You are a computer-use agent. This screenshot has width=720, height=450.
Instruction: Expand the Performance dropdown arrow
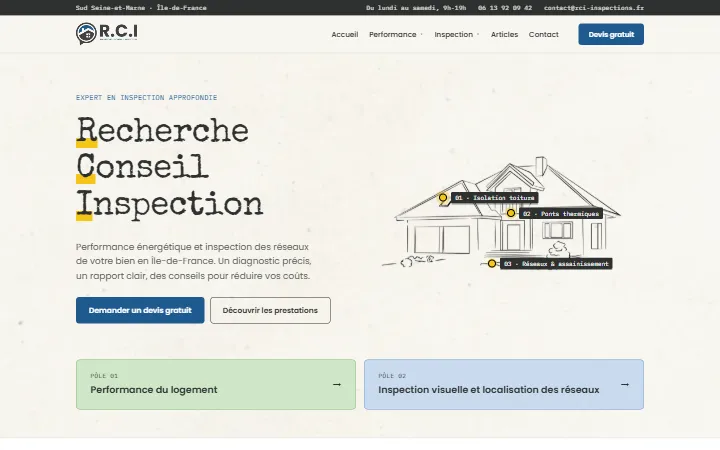(422, 34)
